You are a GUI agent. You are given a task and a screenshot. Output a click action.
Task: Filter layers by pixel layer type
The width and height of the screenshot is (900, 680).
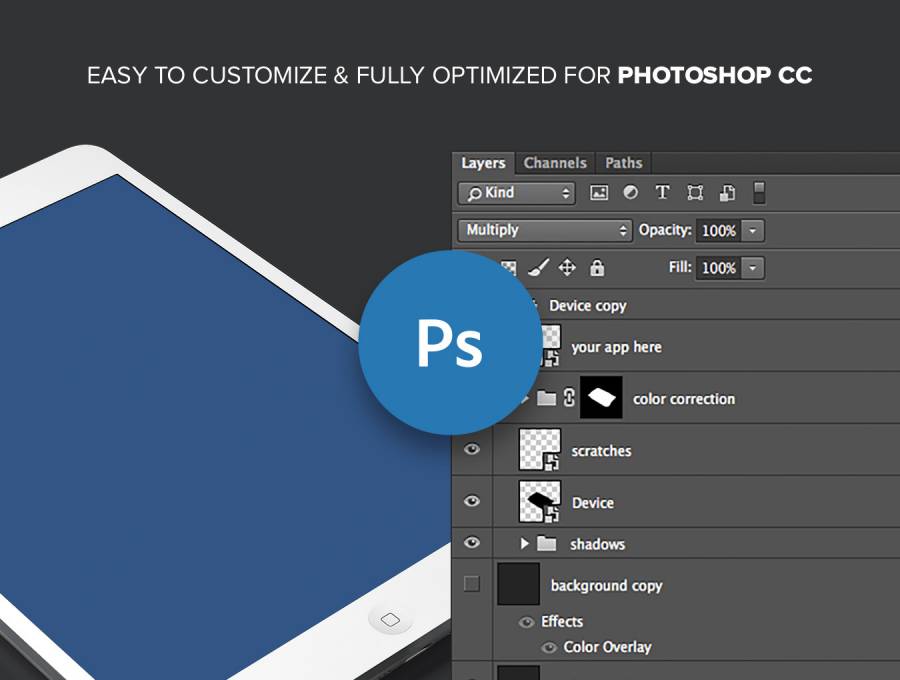tap(599, 193)
